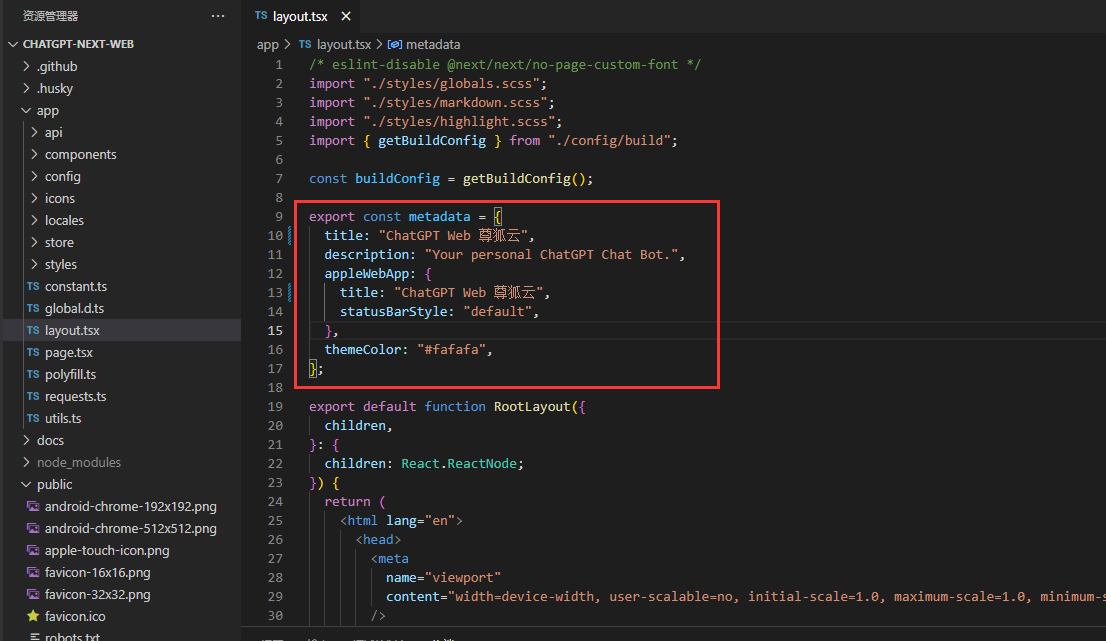Click the React.ReactNode type annotation
Viewport: 1106px width, 641px height.
coord(458,463)
